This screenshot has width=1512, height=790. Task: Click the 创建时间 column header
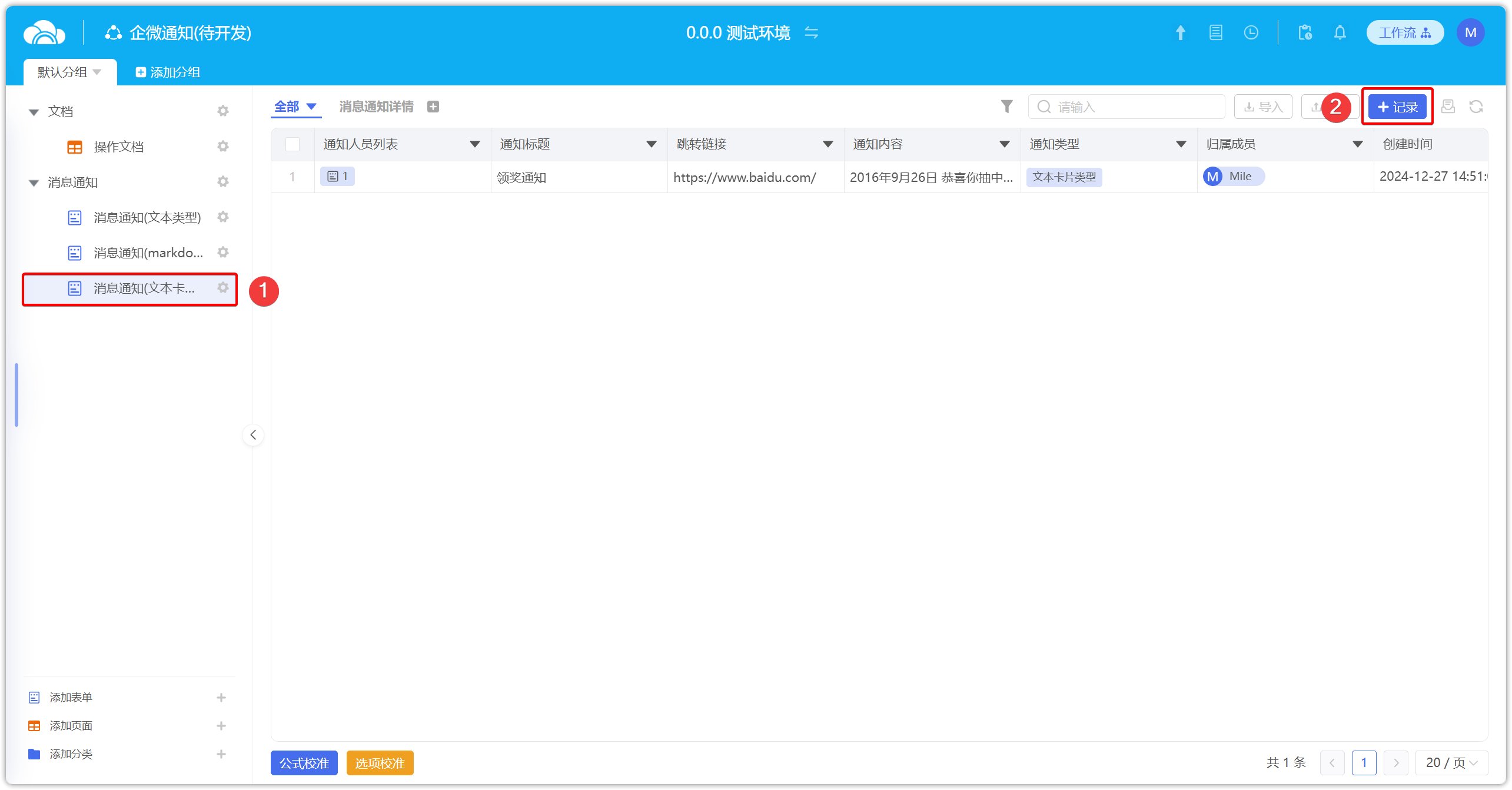click(x=1430, y=144)
